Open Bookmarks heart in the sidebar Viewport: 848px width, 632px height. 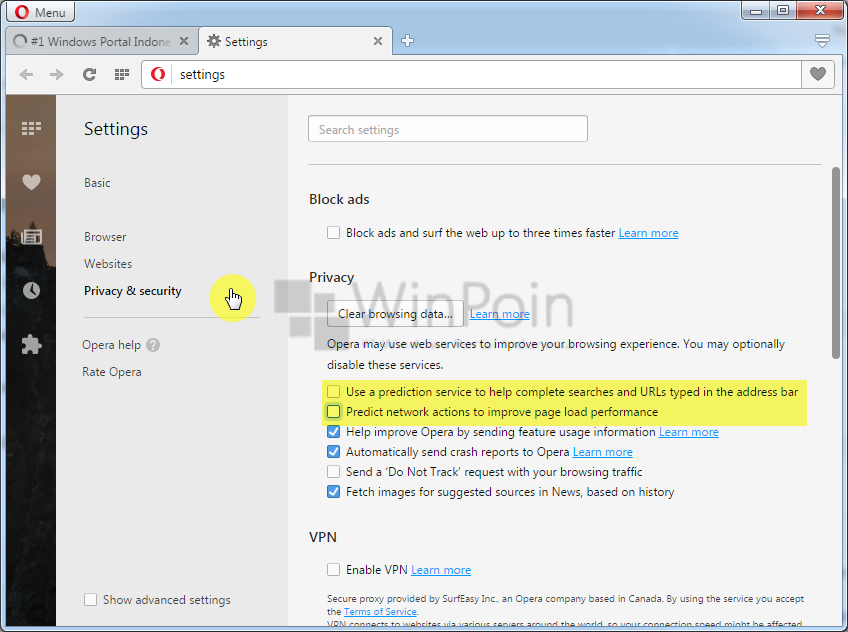(31, 182)
